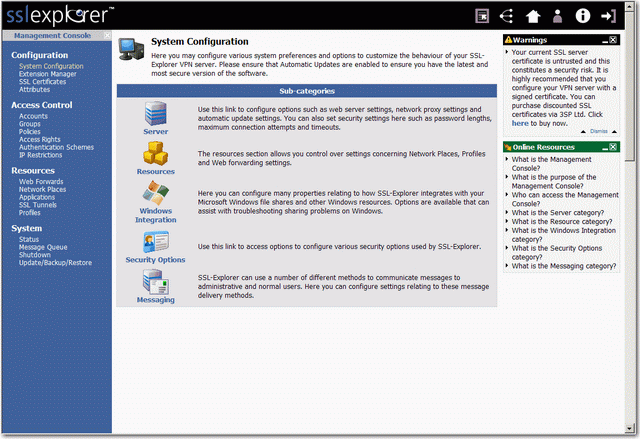Open Profiles in sidebar
This screenshot has width=640, height=439.
click(29, 213)
